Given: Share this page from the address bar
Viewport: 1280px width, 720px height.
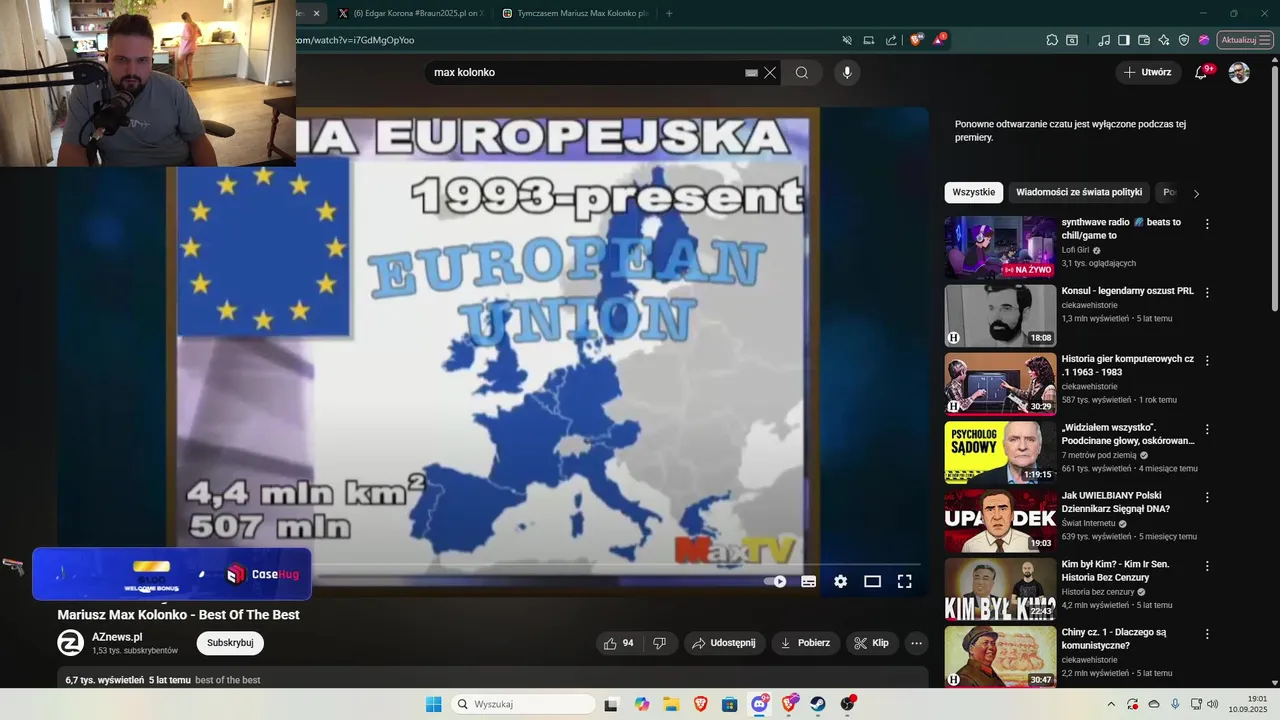Looking at the screenshot, I should point(891,40).
